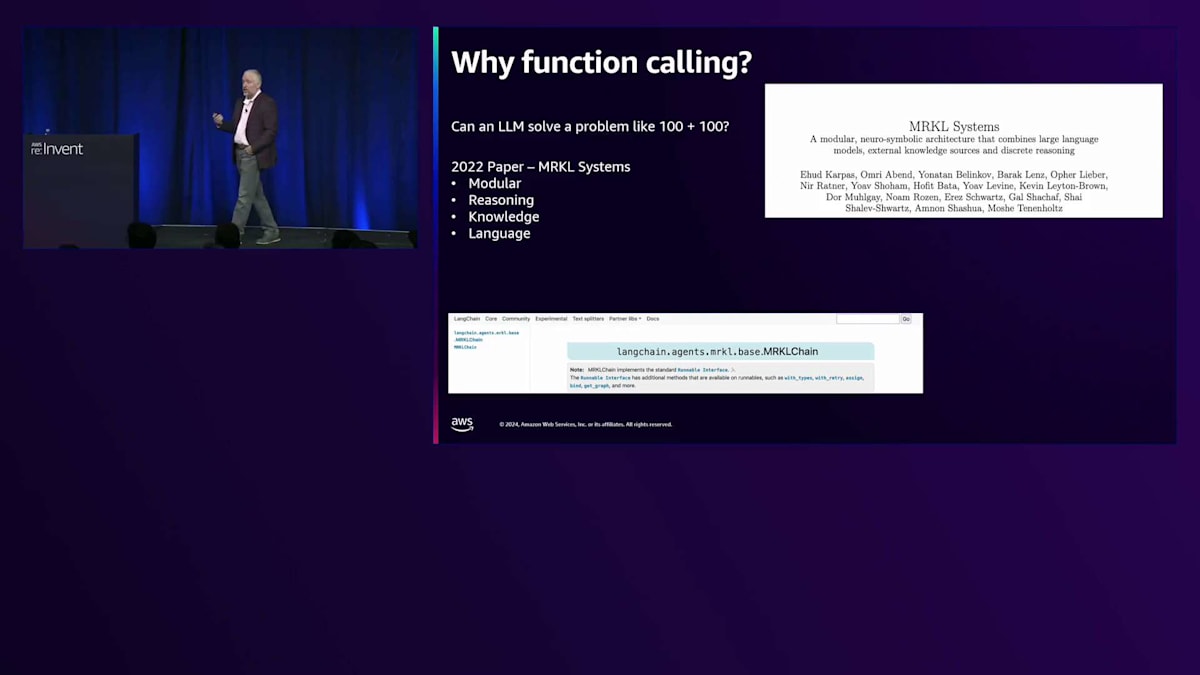Click the copyright notice in slide footer
Viewport: 1200px width, 675px height.
point(586,424)
